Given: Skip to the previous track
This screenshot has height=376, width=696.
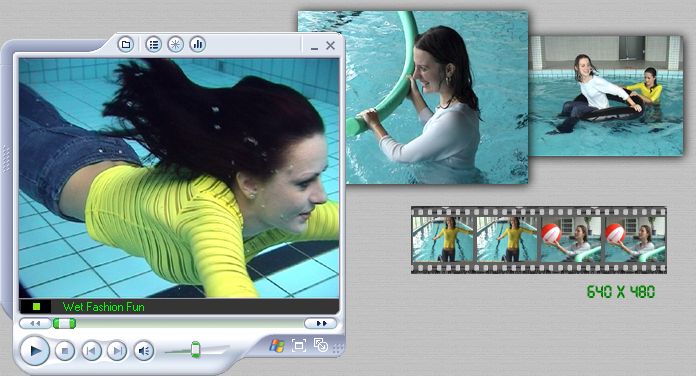Looking at the screenshot, I should (91, 351).
